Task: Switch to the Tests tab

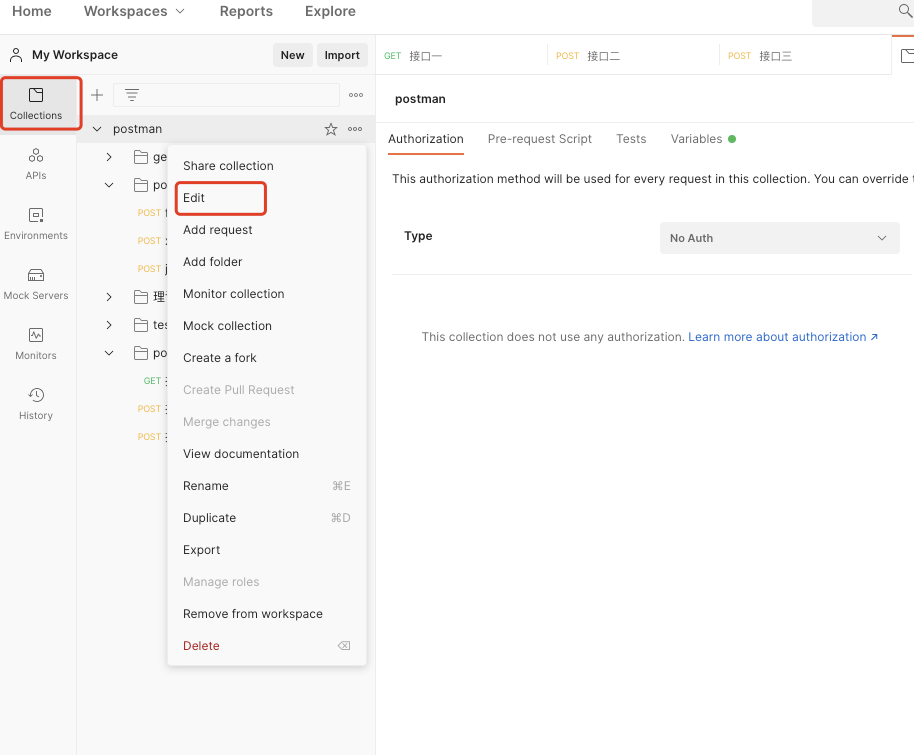Action: [631, 139]
